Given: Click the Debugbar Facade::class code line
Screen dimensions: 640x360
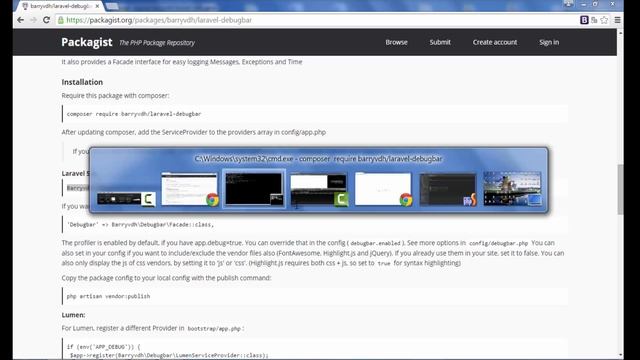Looking at the screenshot, I should click(140, 224).
